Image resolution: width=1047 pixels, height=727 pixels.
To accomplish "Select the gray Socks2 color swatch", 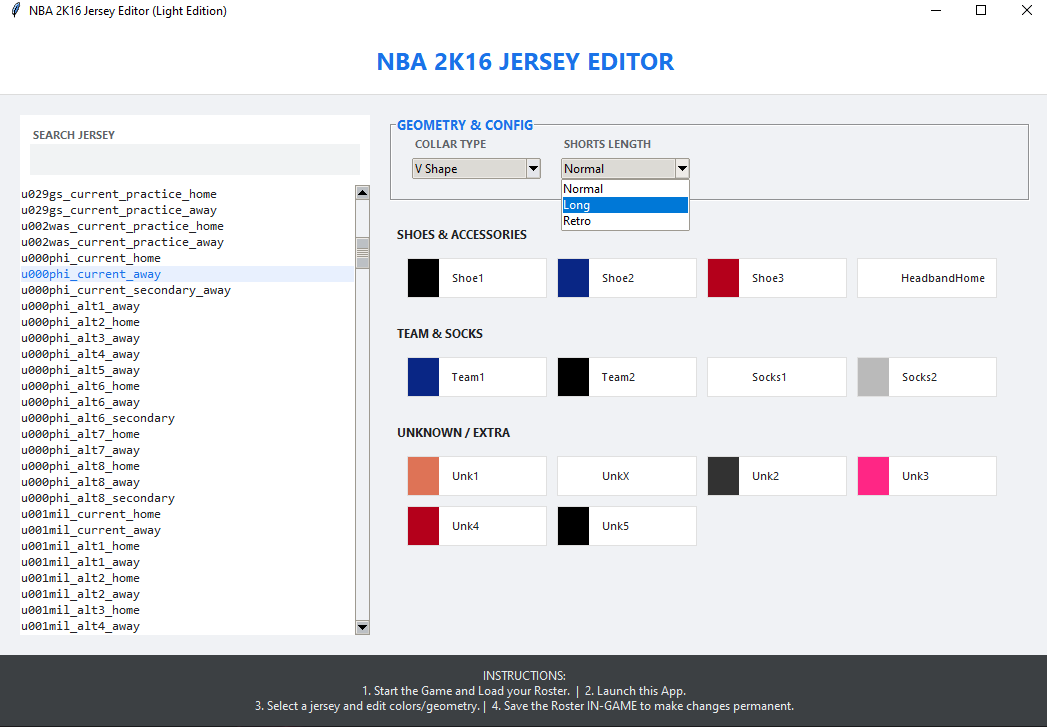I will click(873, 377).
